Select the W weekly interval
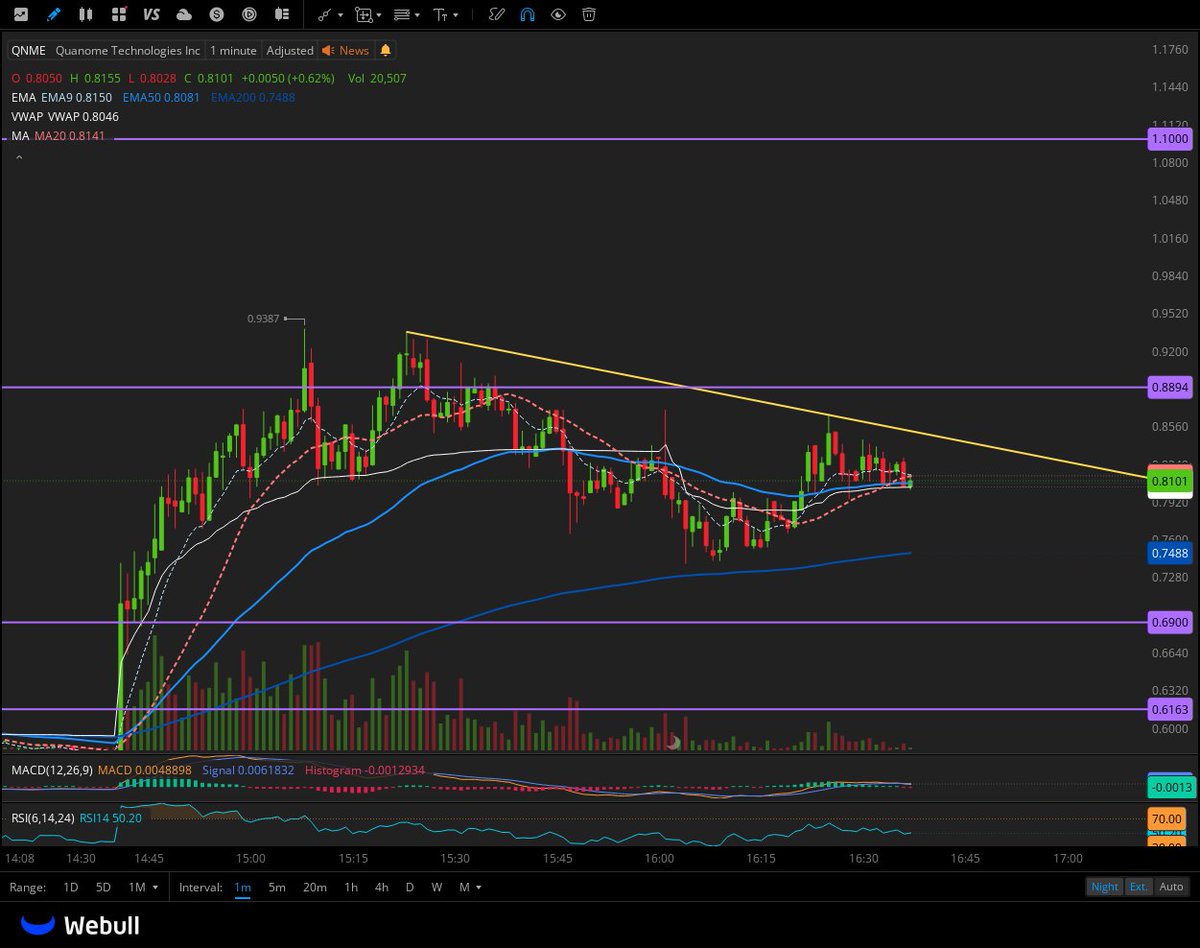The width and height of the screenshot is (1200, 948). (437, 887)
